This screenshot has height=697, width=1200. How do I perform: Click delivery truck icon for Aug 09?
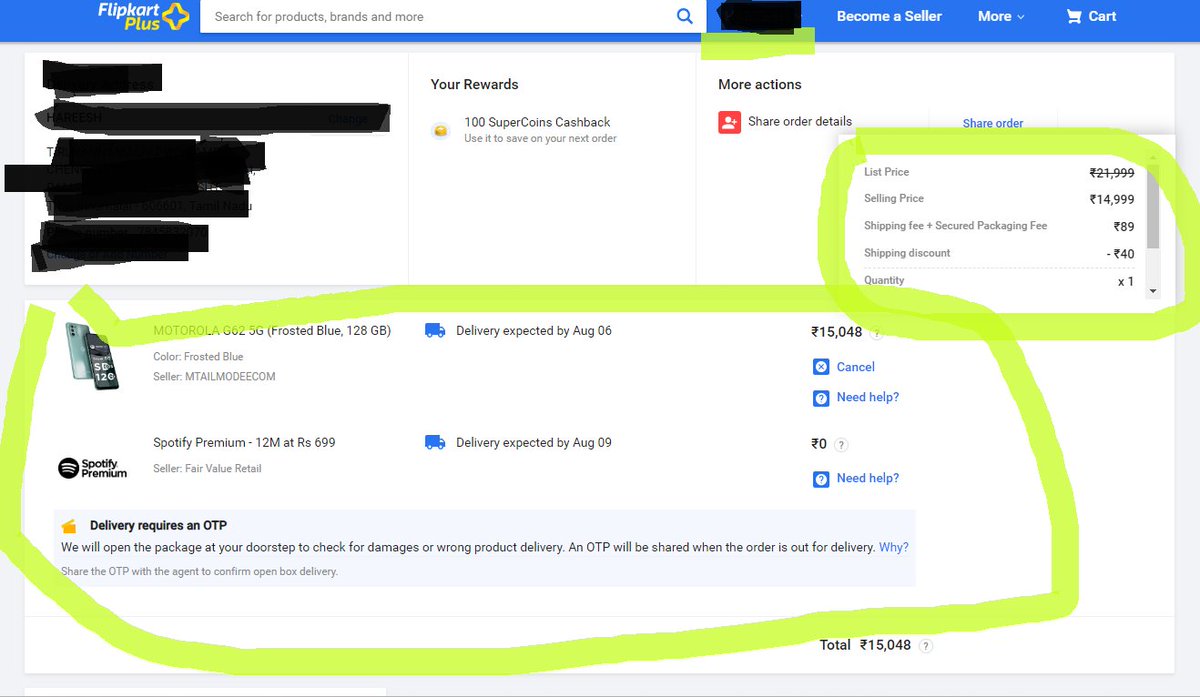[435, 442]
